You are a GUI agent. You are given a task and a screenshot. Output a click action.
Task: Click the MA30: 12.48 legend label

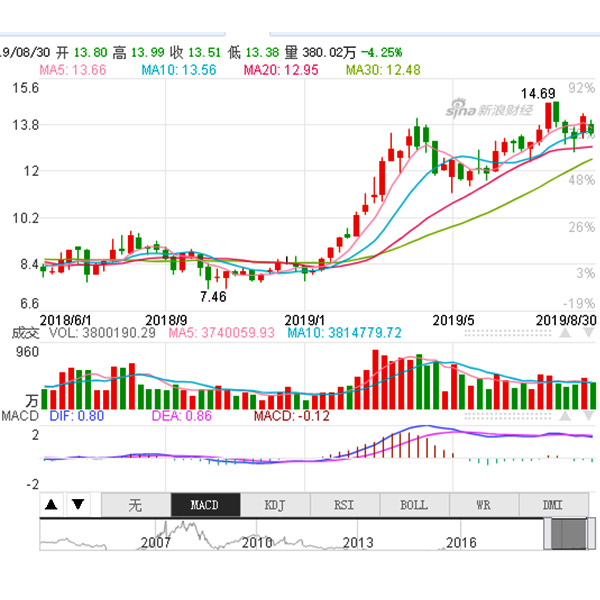click(383, 70)
